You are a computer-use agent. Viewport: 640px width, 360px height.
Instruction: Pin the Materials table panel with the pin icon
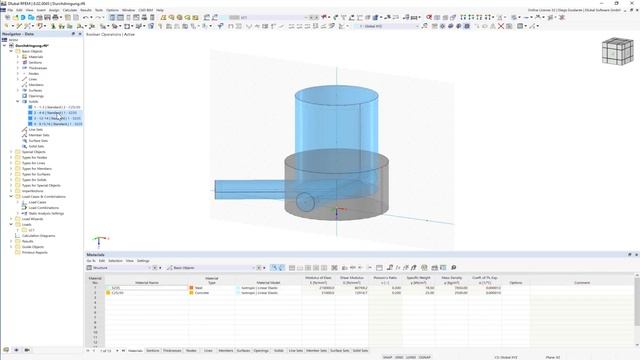[x=629, y=255]
